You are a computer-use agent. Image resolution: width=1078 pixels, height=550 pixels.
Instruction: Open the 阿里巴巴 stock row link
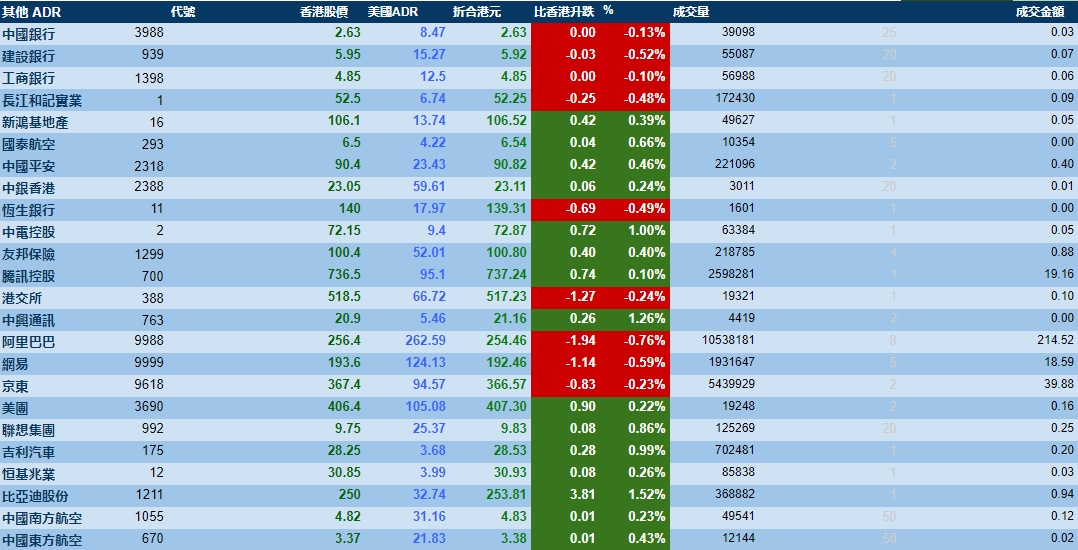coord(29,342)
